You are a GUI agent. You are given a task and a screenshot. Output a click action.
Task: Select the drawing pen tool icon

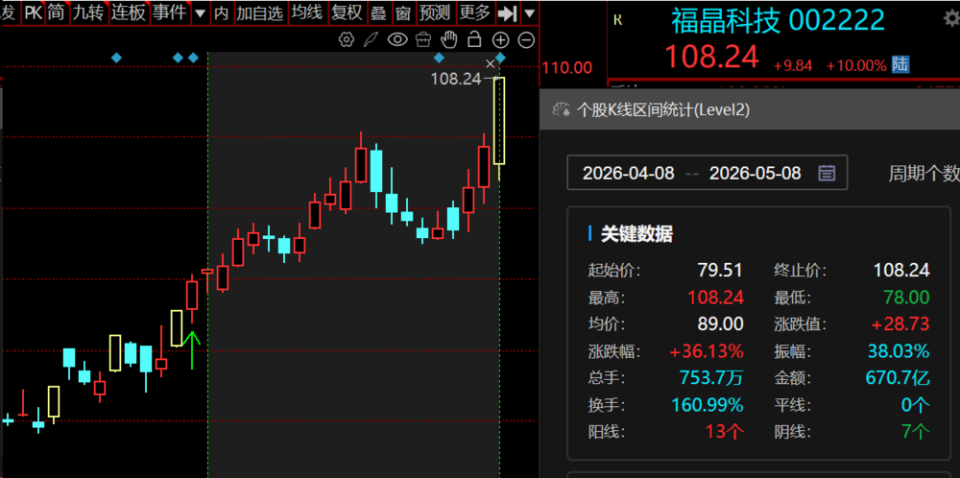coord(371,40)
